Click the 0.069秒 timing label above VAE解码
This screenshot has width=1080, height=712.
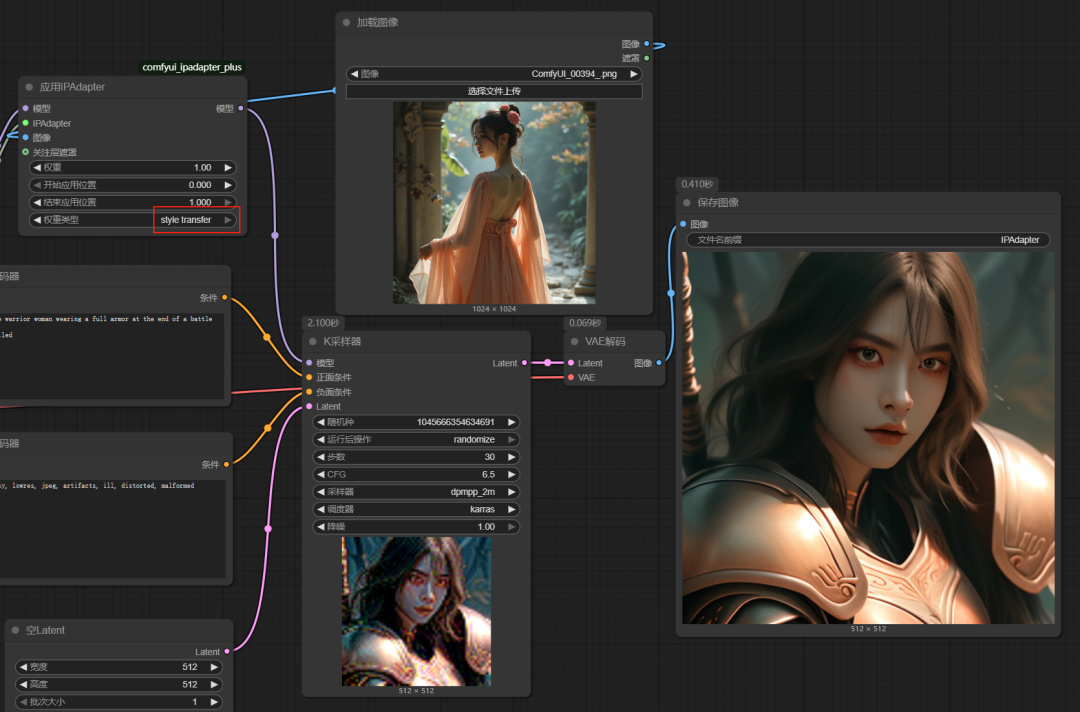[x=585, y=323]
